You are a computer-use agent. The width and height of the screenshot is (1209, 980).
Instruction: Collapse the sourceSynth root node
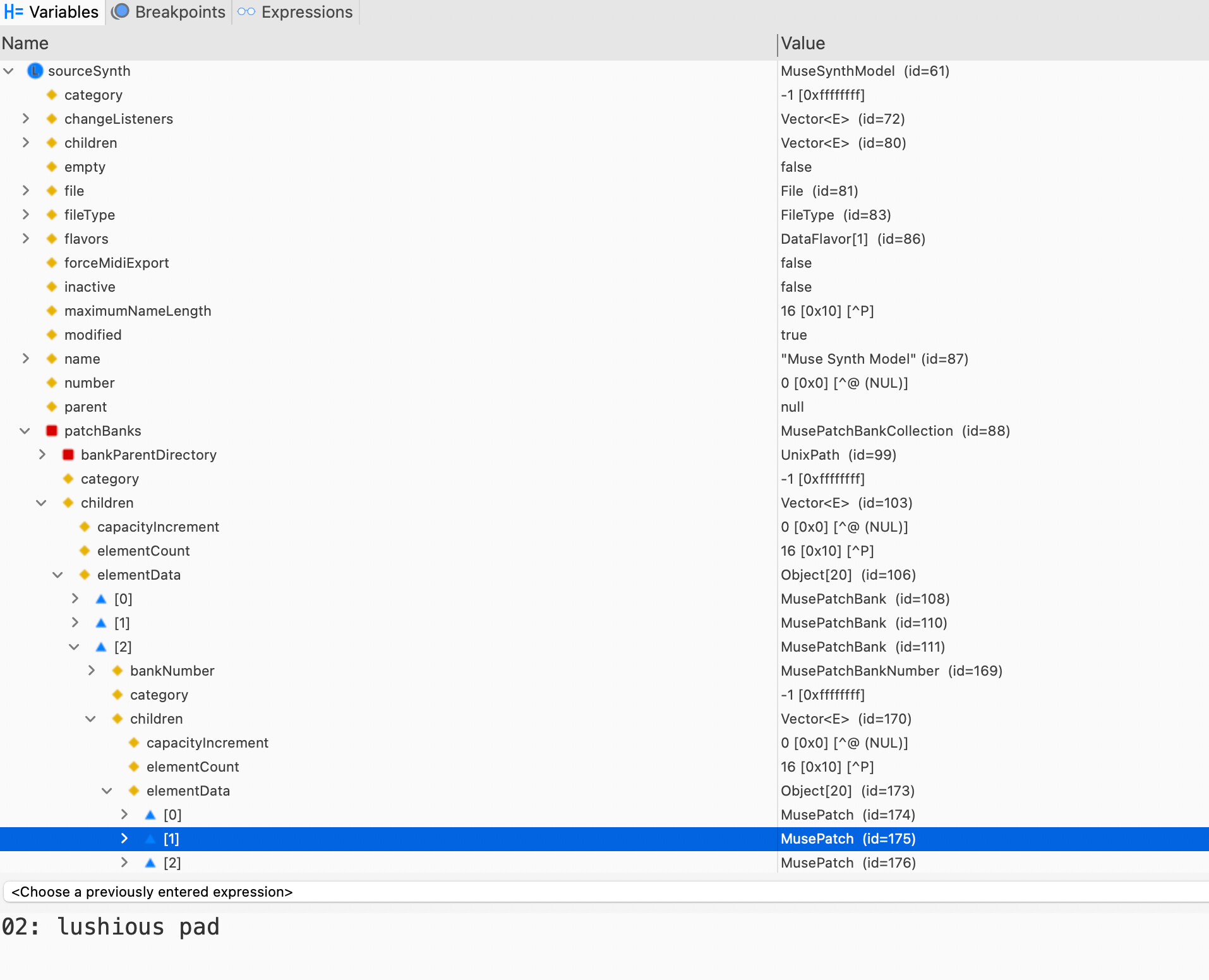9,71
